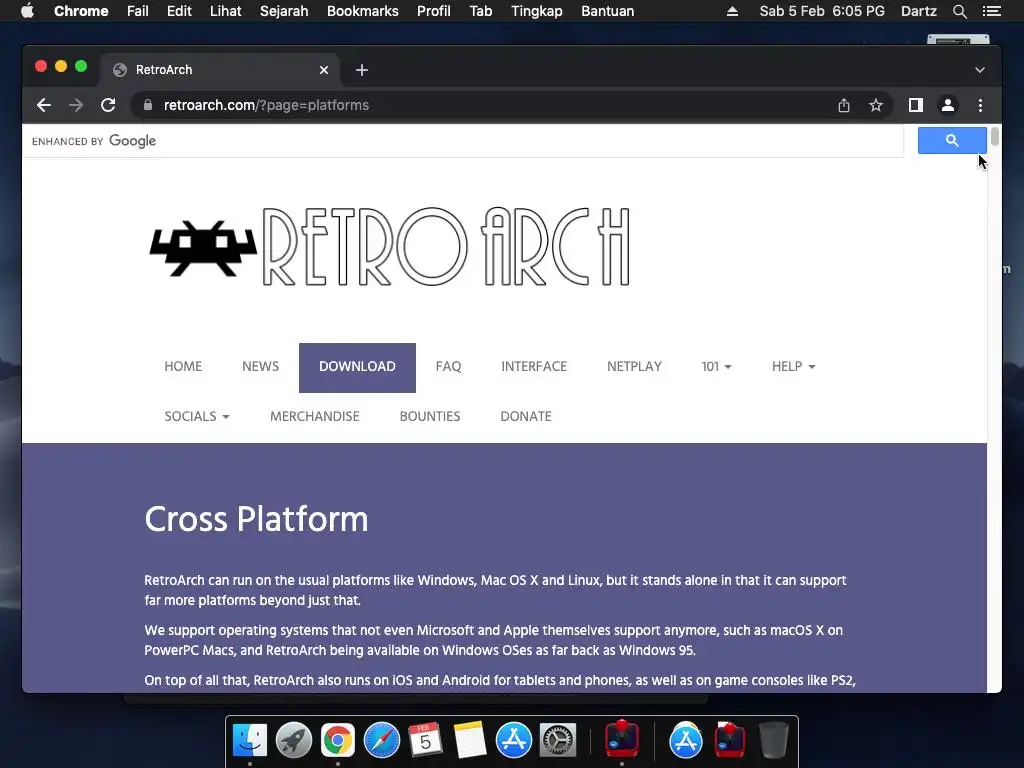Open Launchpad rocket in the Dock
This screenshot has height=768, width=1024.
[294, 740]
